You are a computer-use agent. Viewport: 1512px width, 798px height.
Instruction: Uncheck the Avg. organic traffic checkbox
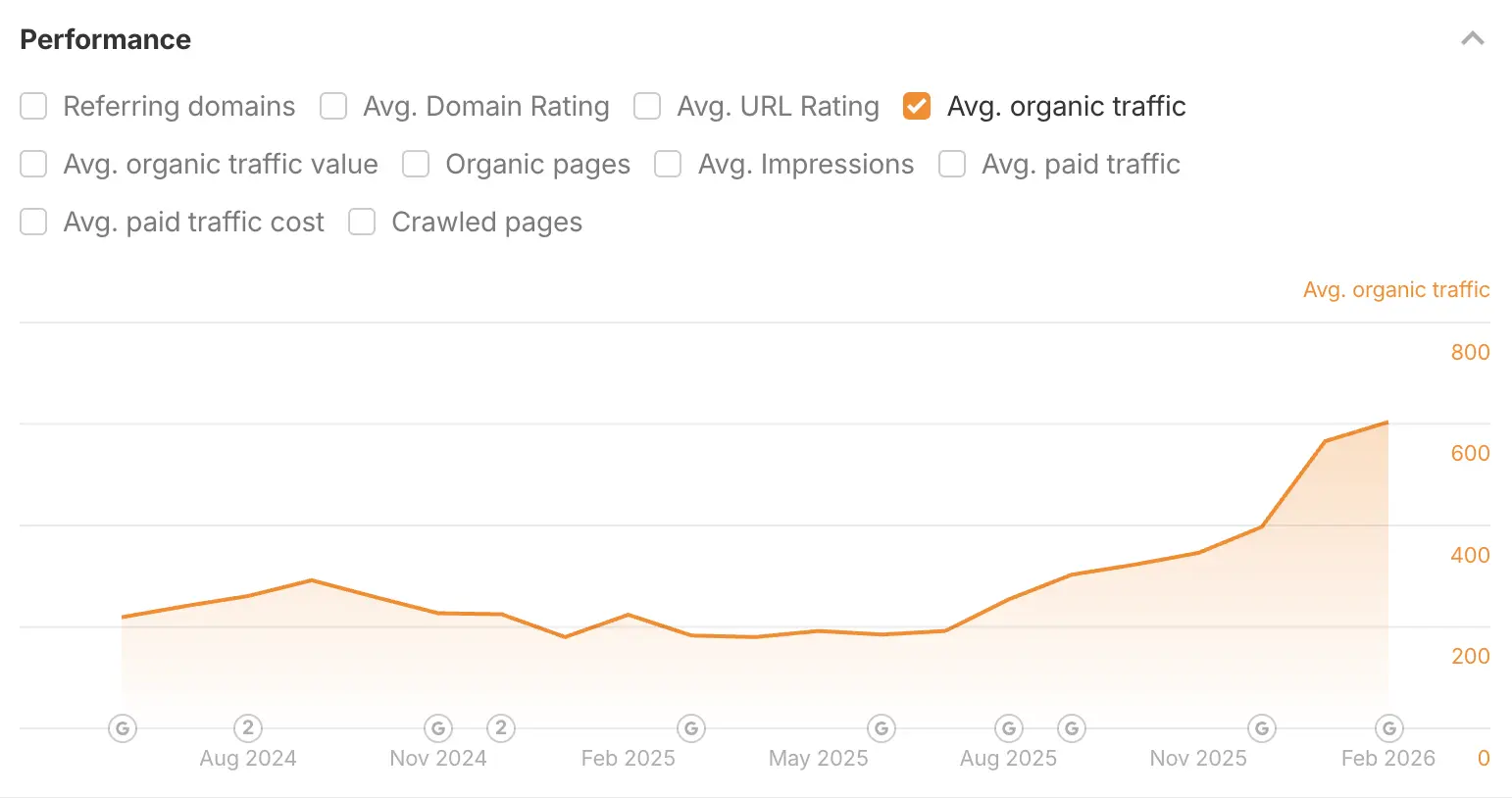coord(917,106)
